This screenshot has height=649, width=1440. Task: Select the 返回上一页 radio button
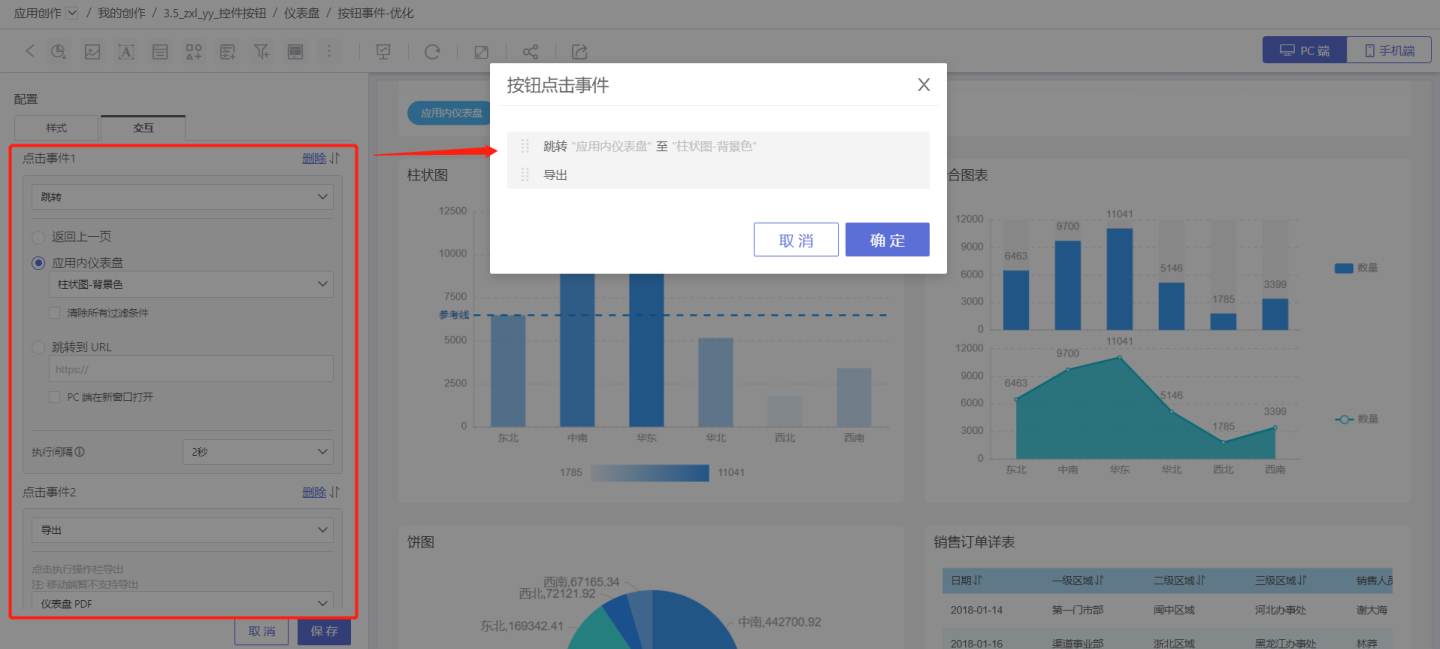[x=39, y=237]
